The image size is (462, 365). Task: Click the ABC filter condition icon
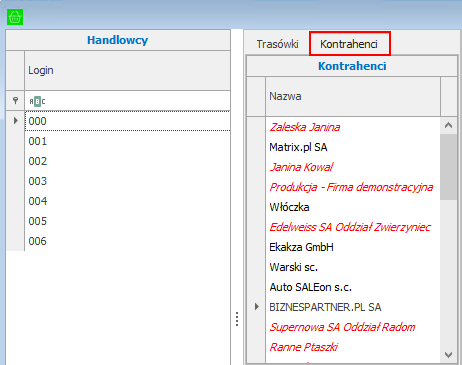coord(37,101)
